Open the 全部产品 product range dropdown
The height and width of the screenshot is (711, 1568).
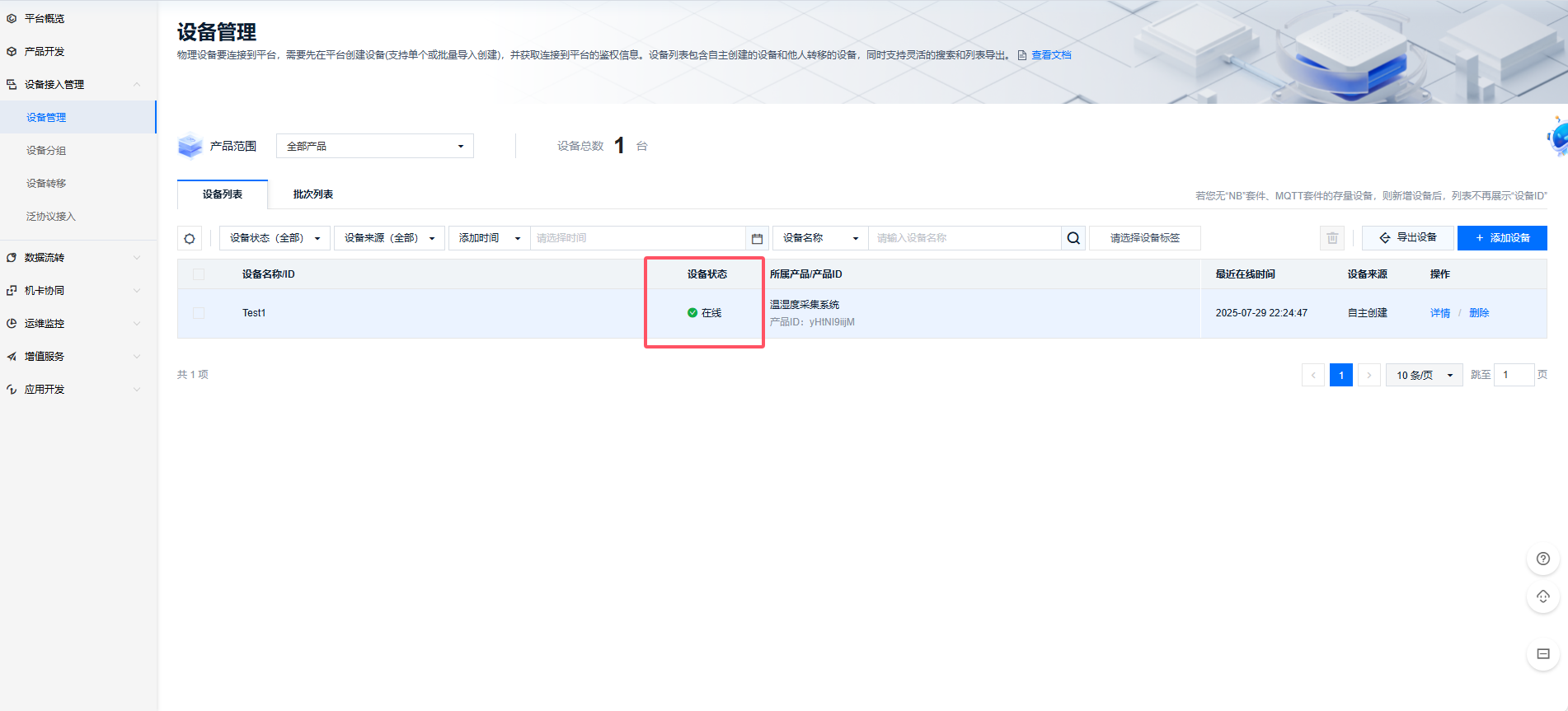375,146
